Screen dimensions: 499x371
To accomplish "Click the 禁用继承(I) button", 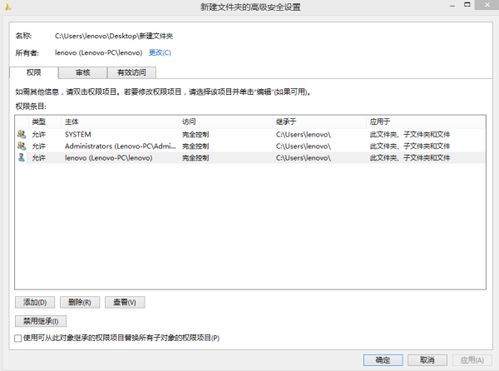I will click(41, 321).
